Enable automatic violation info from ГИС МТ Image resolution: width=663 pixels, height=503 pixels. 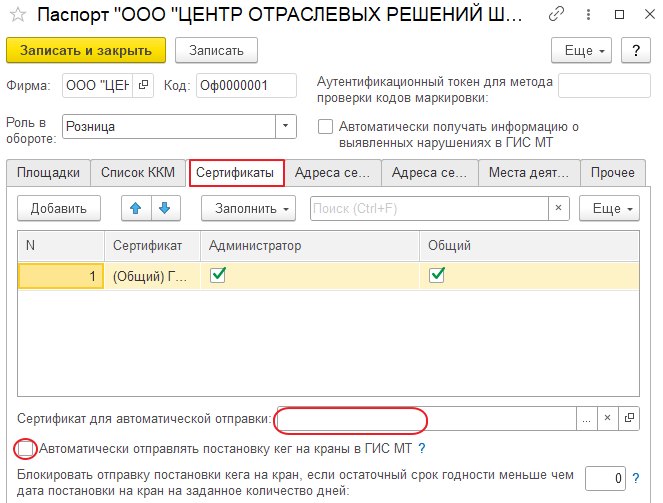[x=325, y=126]
